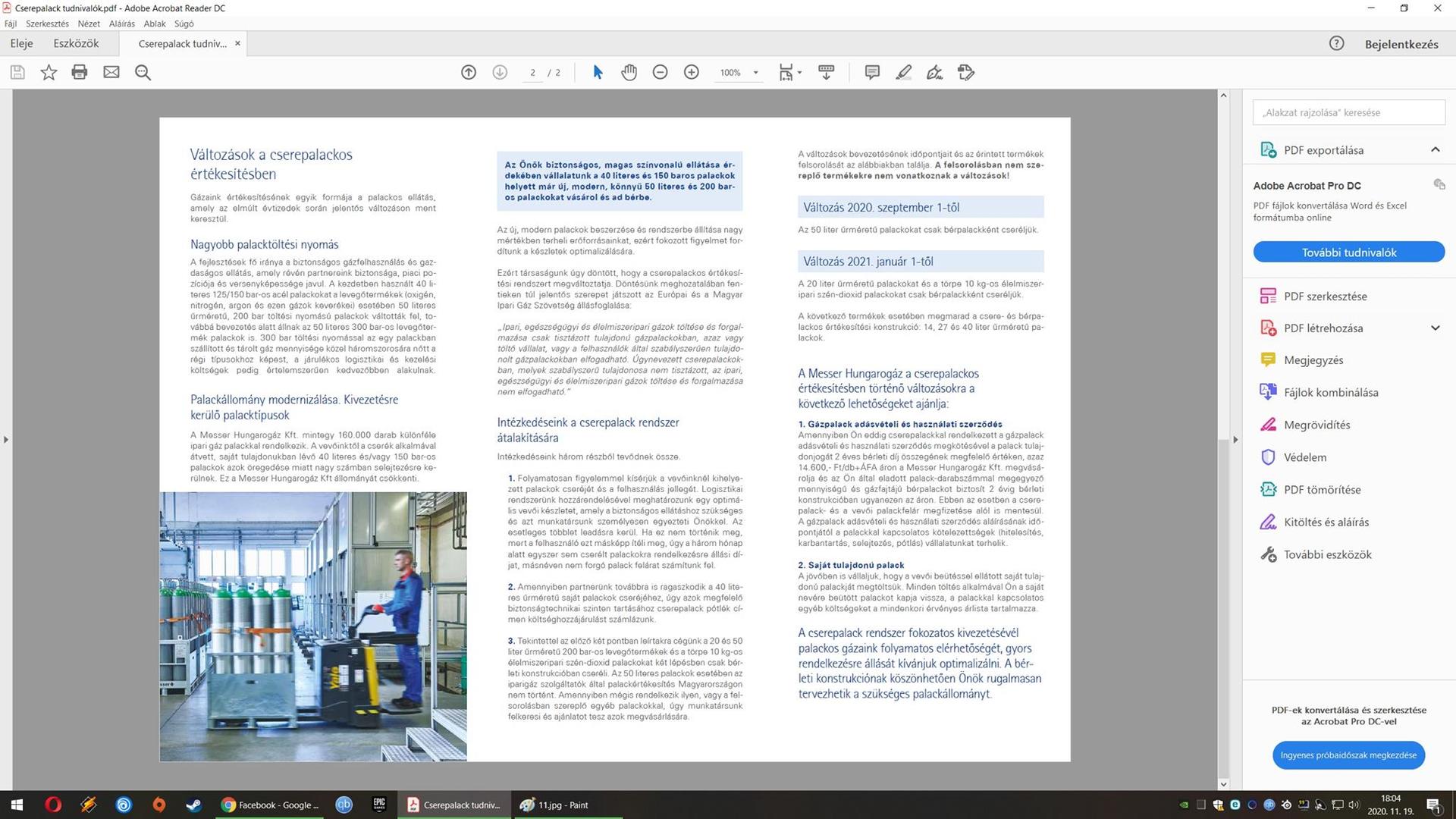Activate the selection arrow tool
Screen dimensions: 1456x819
(598, 73)
